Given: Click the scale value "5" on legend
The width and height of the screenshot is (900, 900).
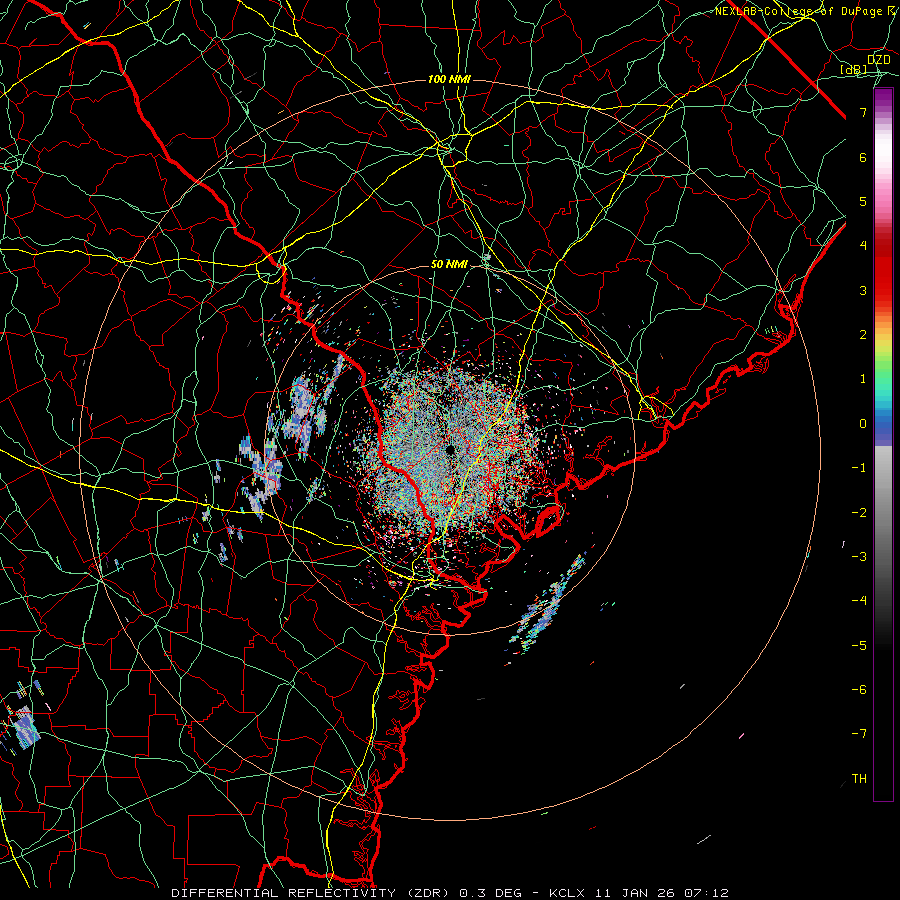Looking at the screenshot, I should pos(863,201).
